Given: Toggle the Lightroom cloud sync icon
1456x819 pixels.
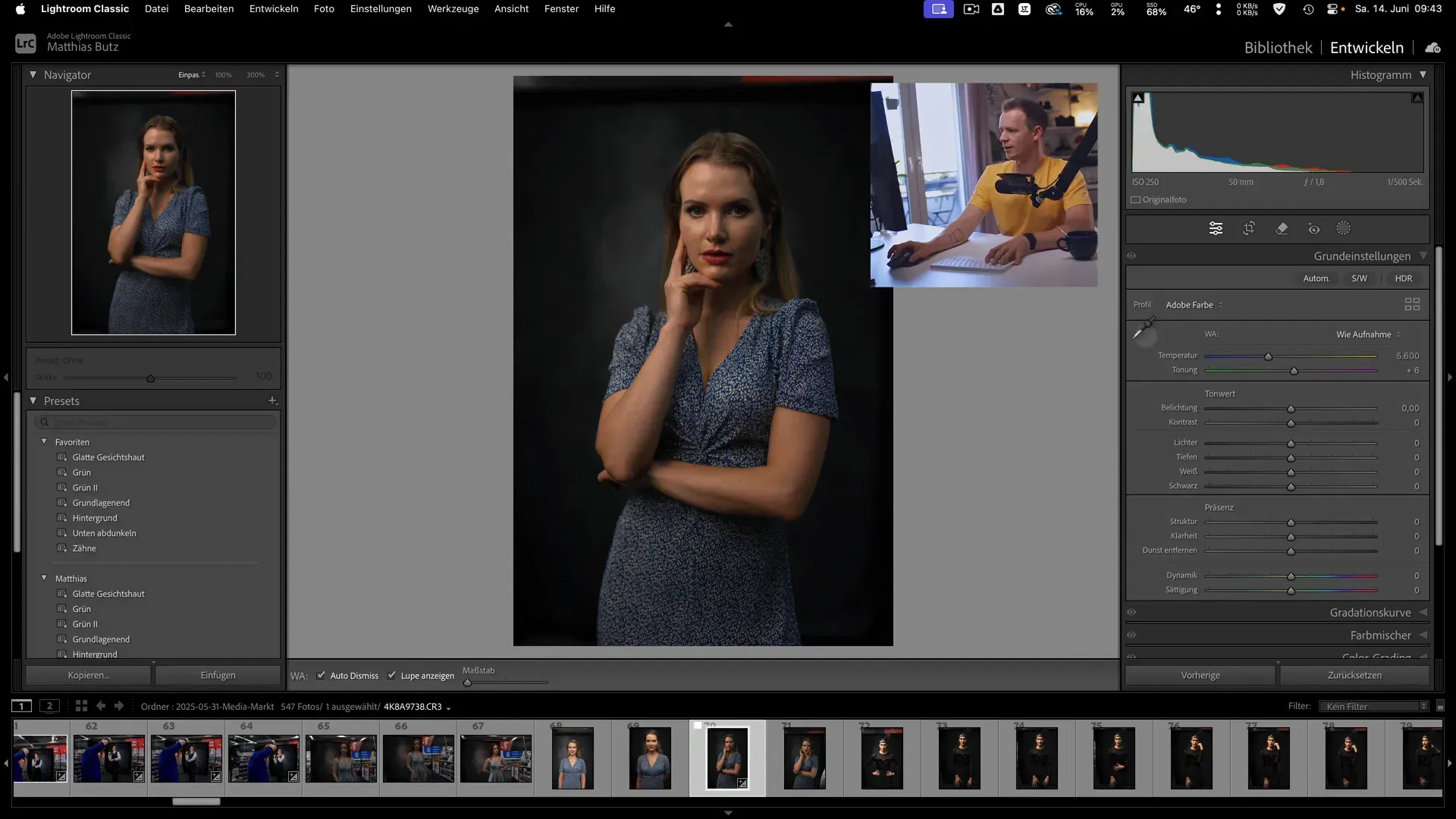Looking at the screenshot, I should (1433, 47).
